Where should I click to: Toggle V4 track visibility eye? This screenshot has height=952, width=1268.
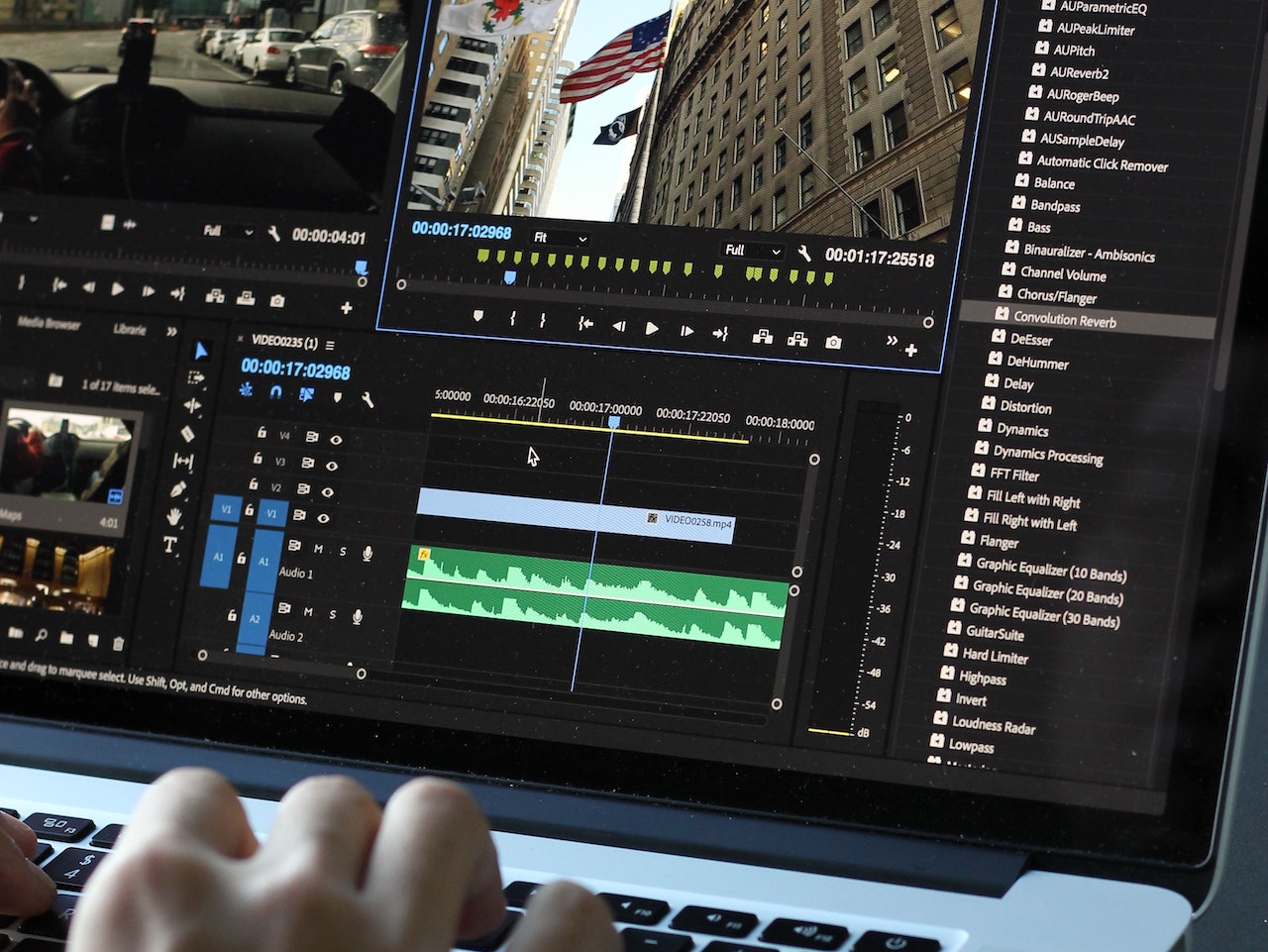pos(336,439)
